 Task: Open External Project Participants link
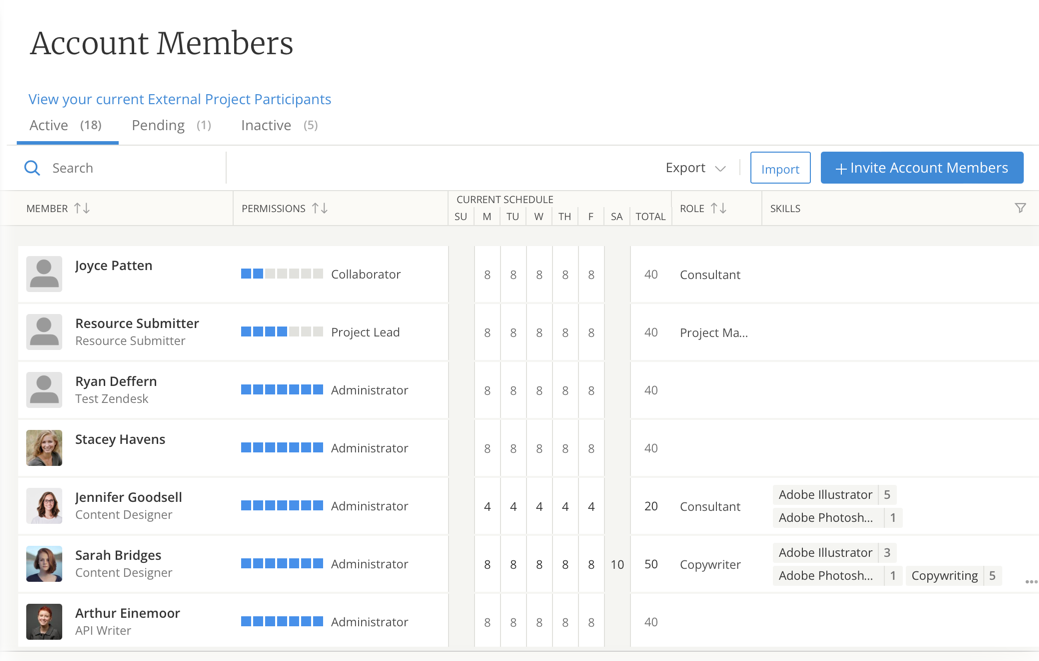pyautogui.click(x=180, y=99)
